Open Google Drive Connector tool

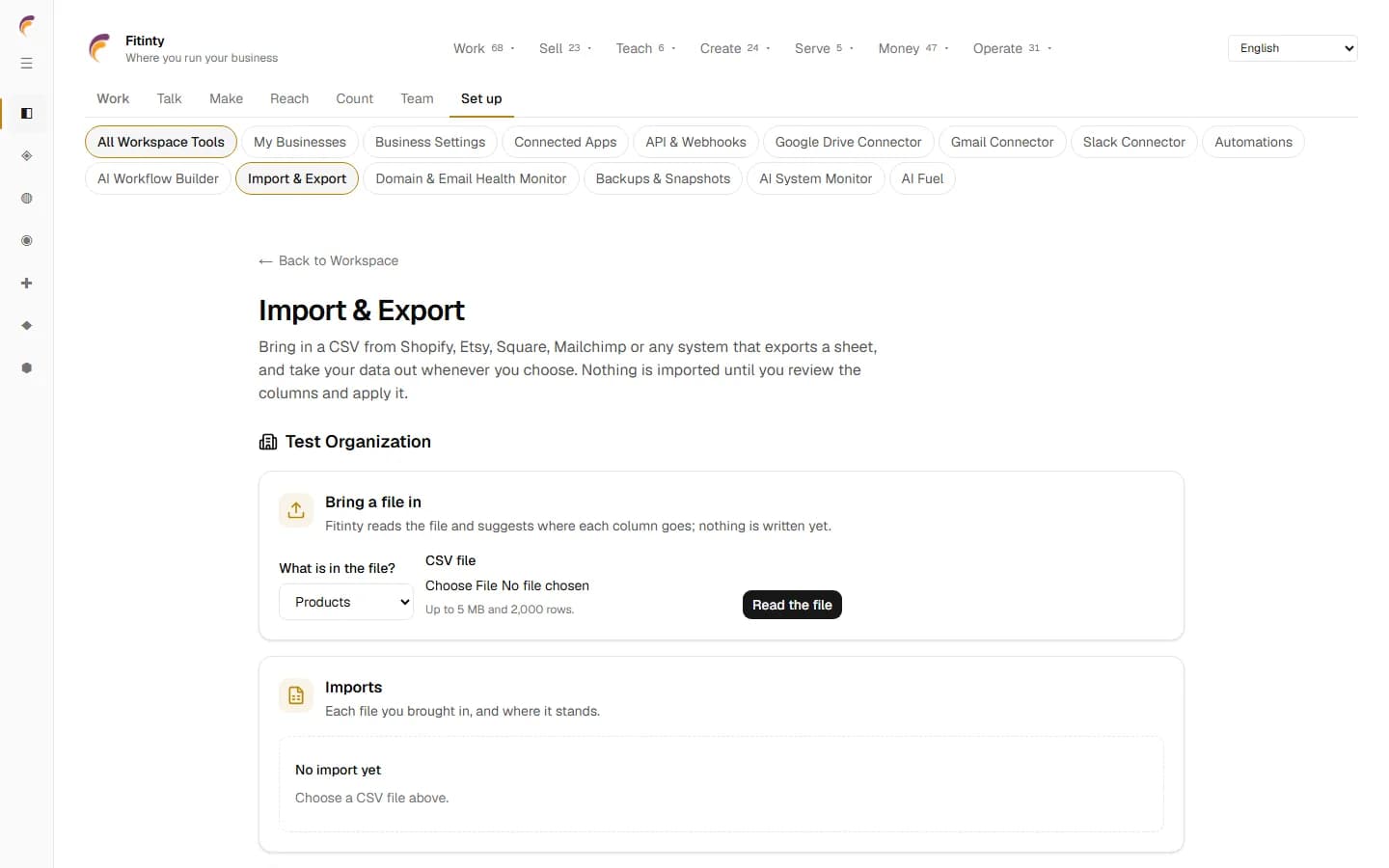849,142
